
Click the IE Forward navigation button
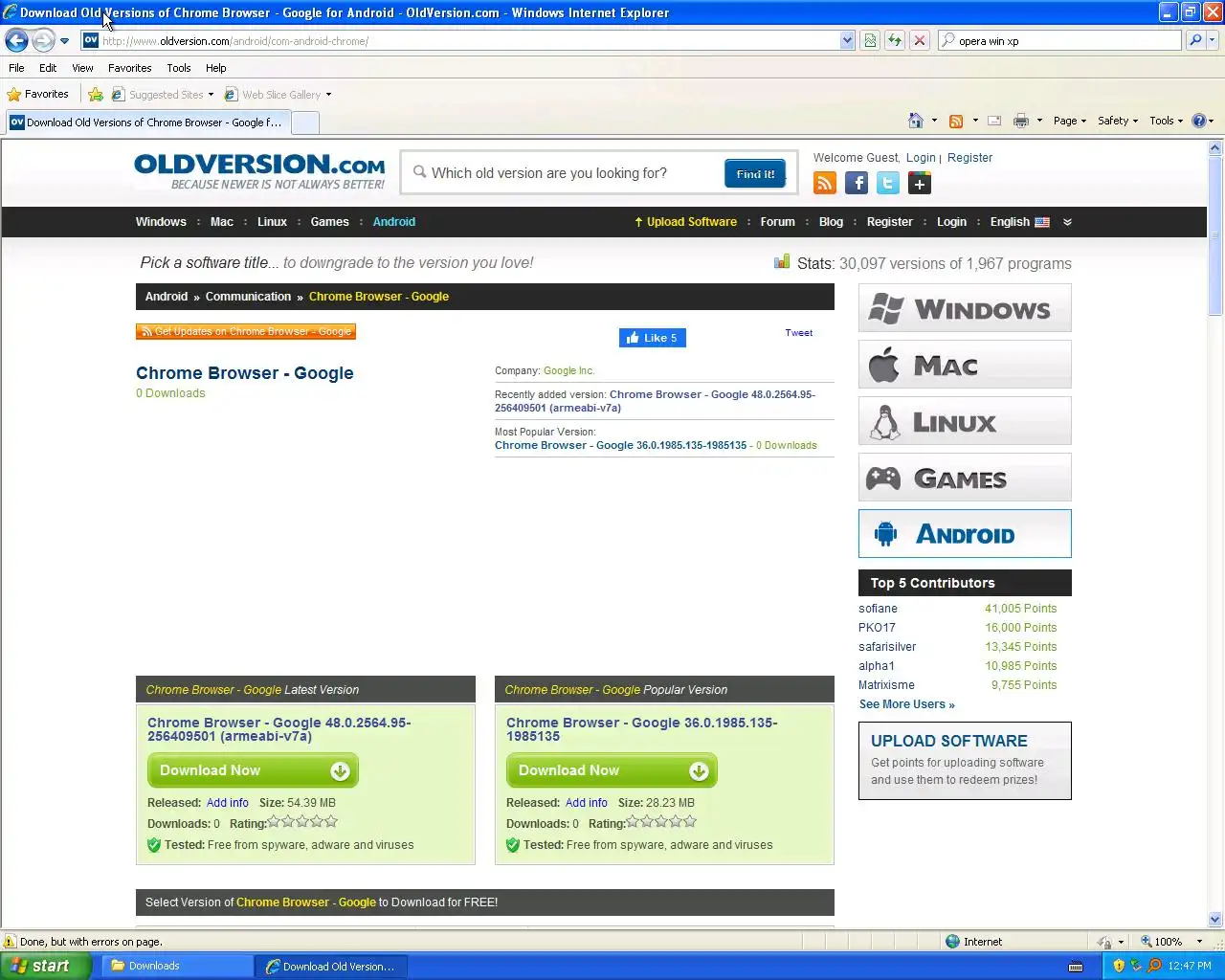click(43, 40)
